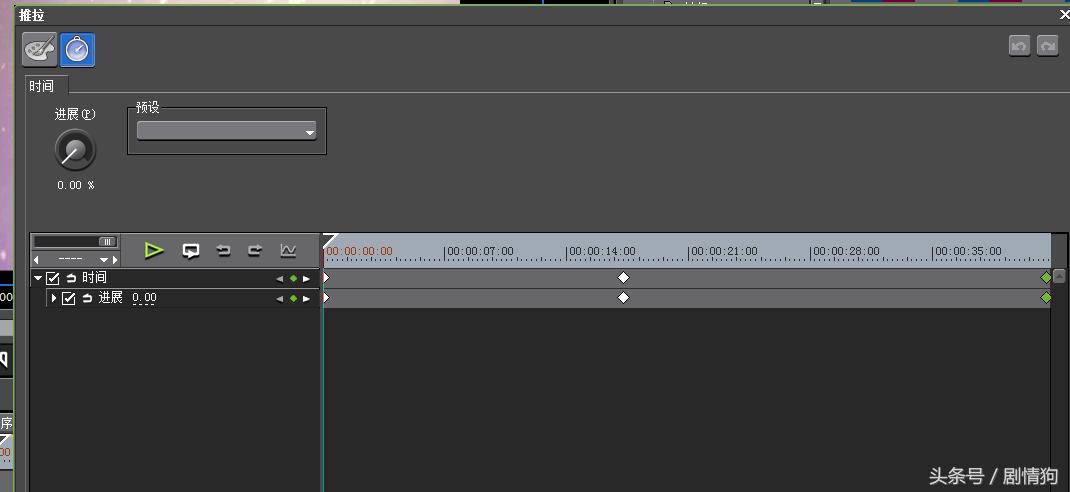Click the 00:00:07:00 mark on ruler
The image size is (1070, 492).
point(481,251)
